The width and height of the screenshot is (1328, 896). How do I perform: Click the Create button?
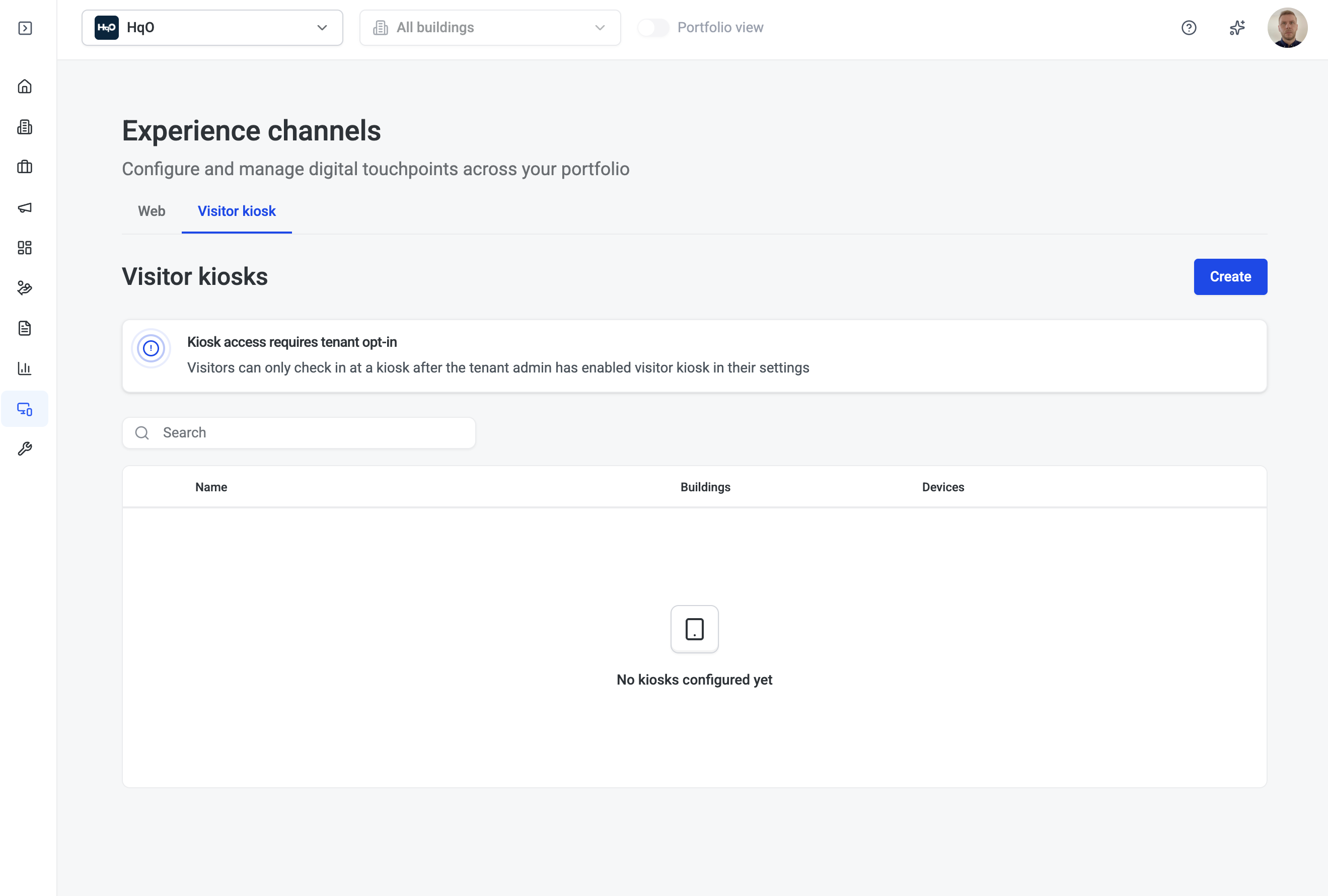(1230, 276)
